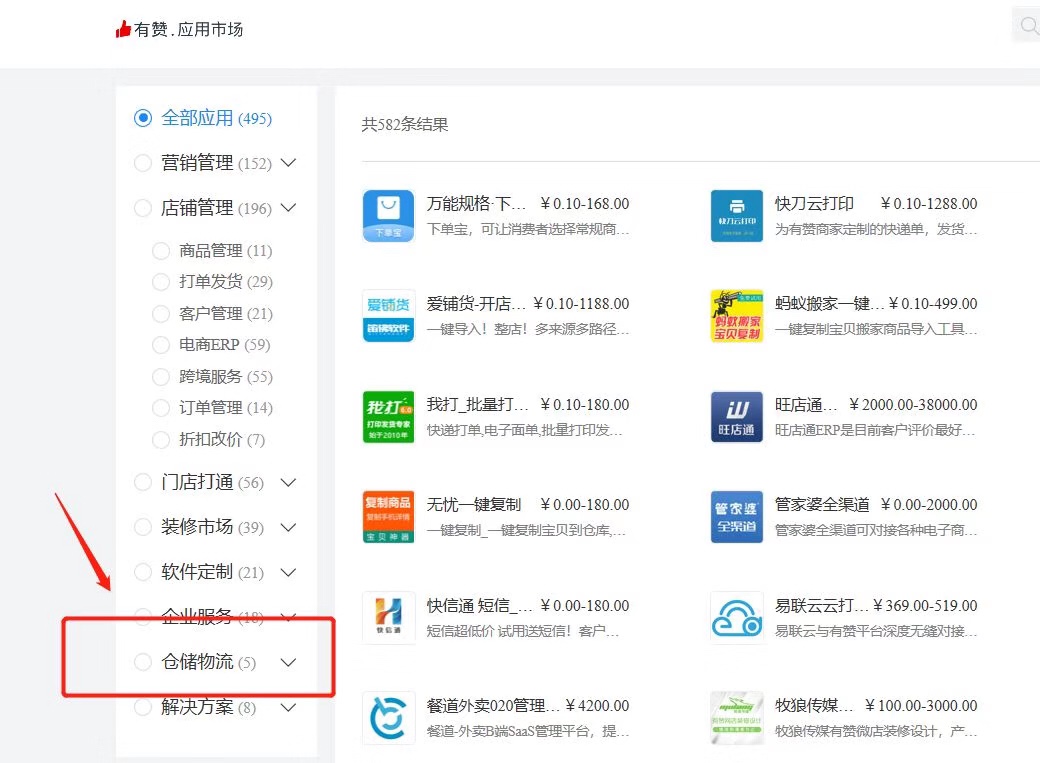This screenshot has height=763, width=1040.
Task: Select the 折扣改价 radio button
Action: click(161, 439)
